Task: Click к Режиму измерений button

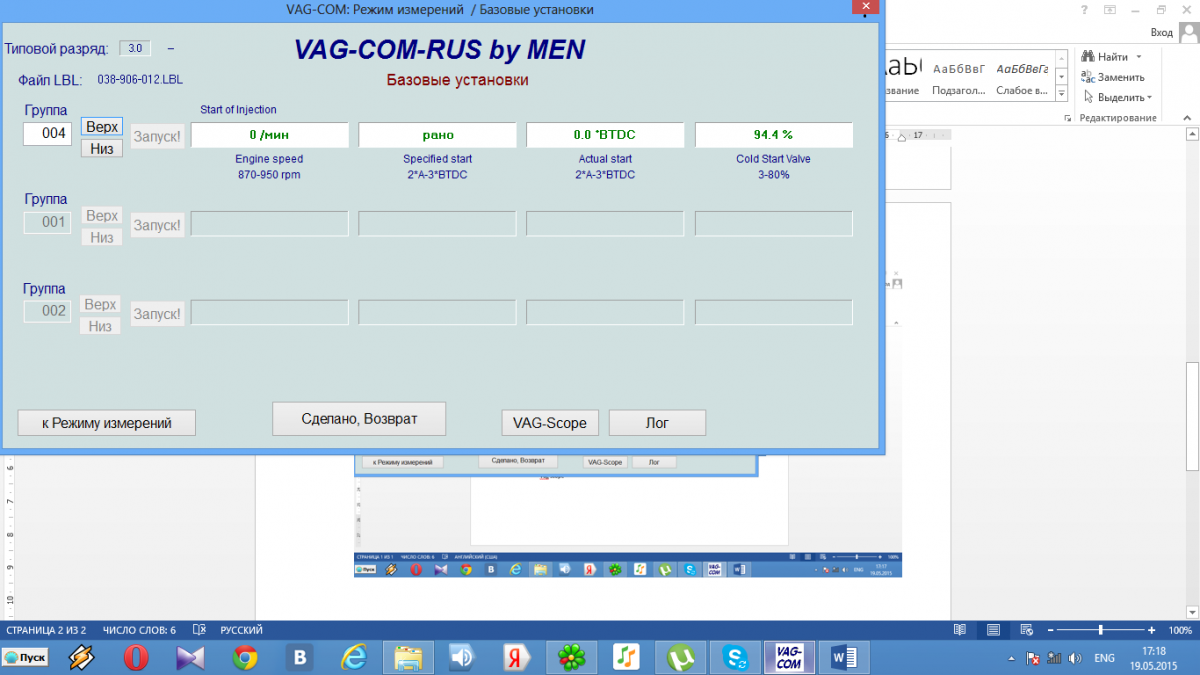Action: (x=107, y=423)
